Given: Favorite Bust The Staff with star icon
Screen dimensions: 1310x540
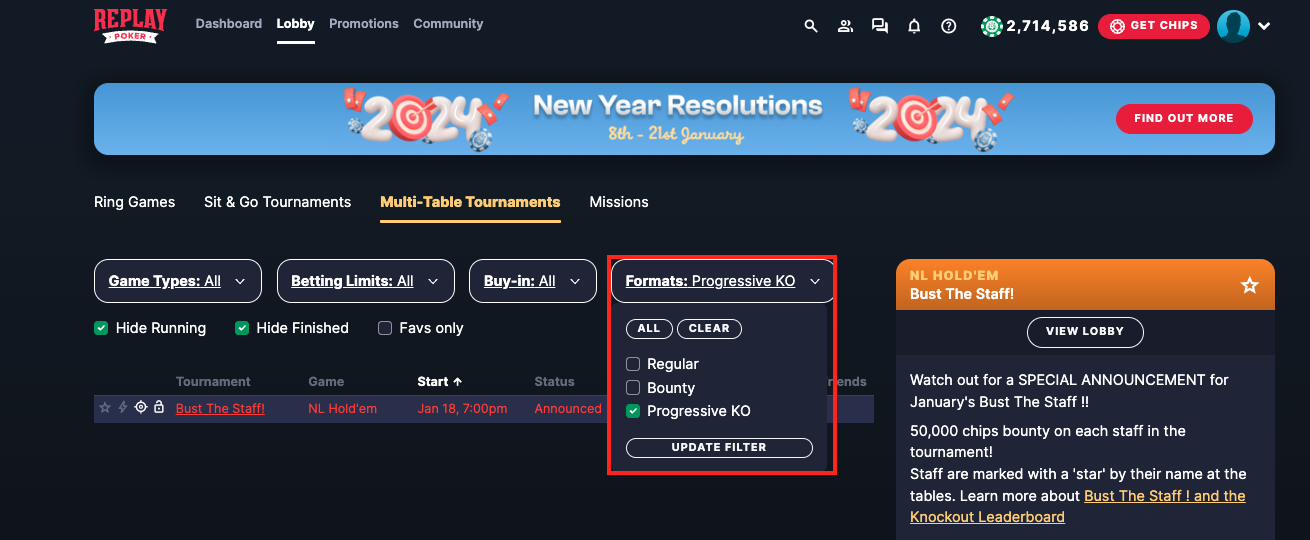Looking at the screenshot, I should pyautogui.click(x=1249, y=285).
